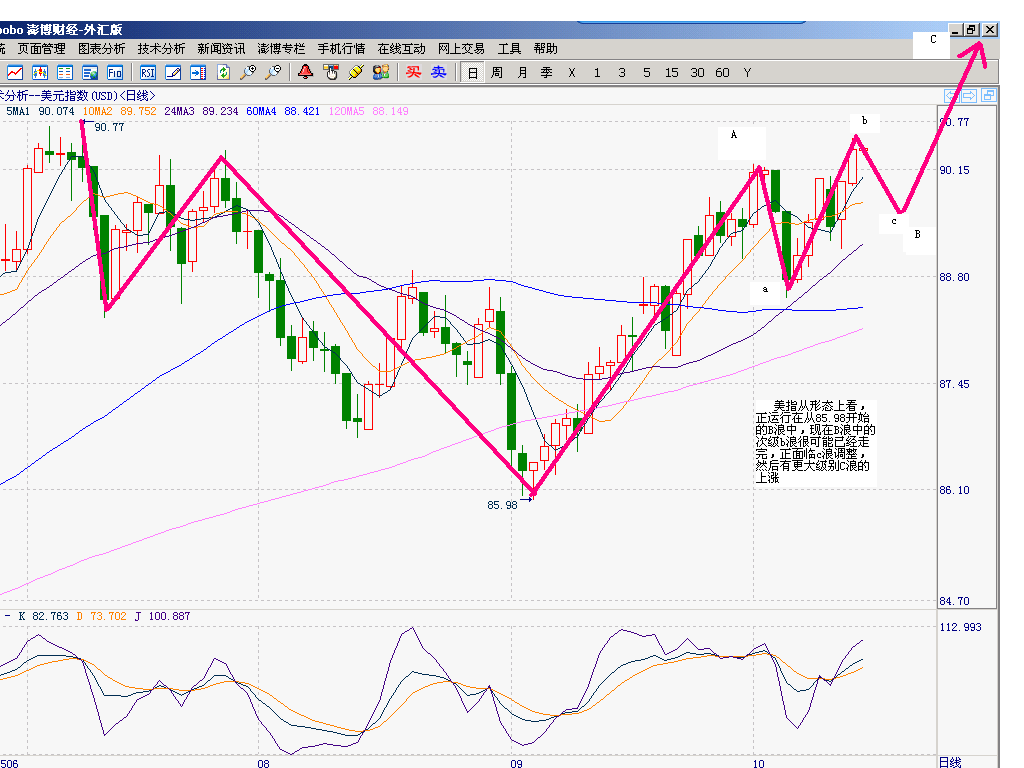
Task: Zoom in with the magnifier plus icon
Action: (x=248, y=72)
